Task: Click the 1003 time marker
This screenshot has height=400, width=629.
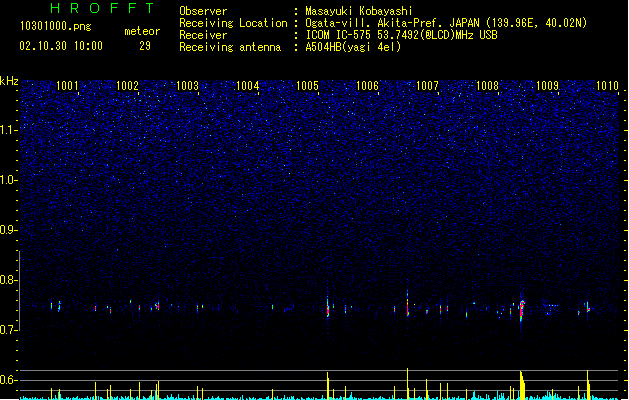Action: tap(187, 86)
